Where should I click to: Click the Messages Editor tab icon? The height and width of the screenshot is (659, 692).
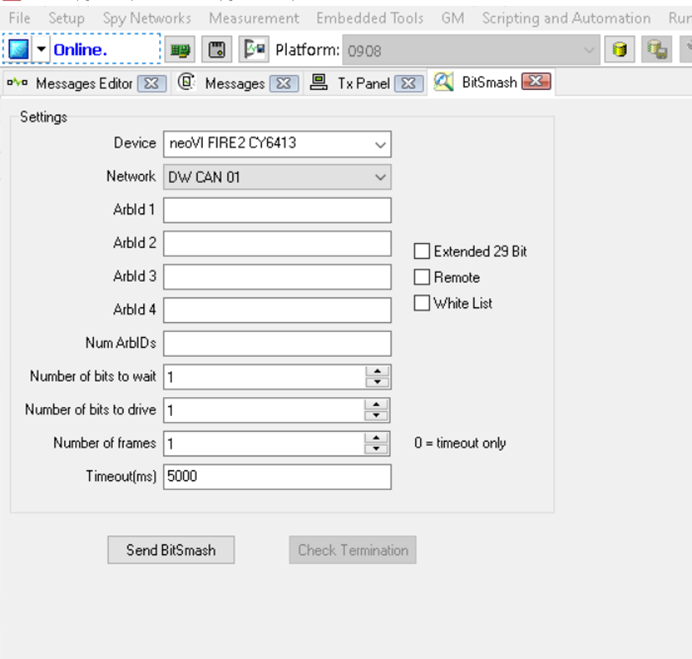18,83
